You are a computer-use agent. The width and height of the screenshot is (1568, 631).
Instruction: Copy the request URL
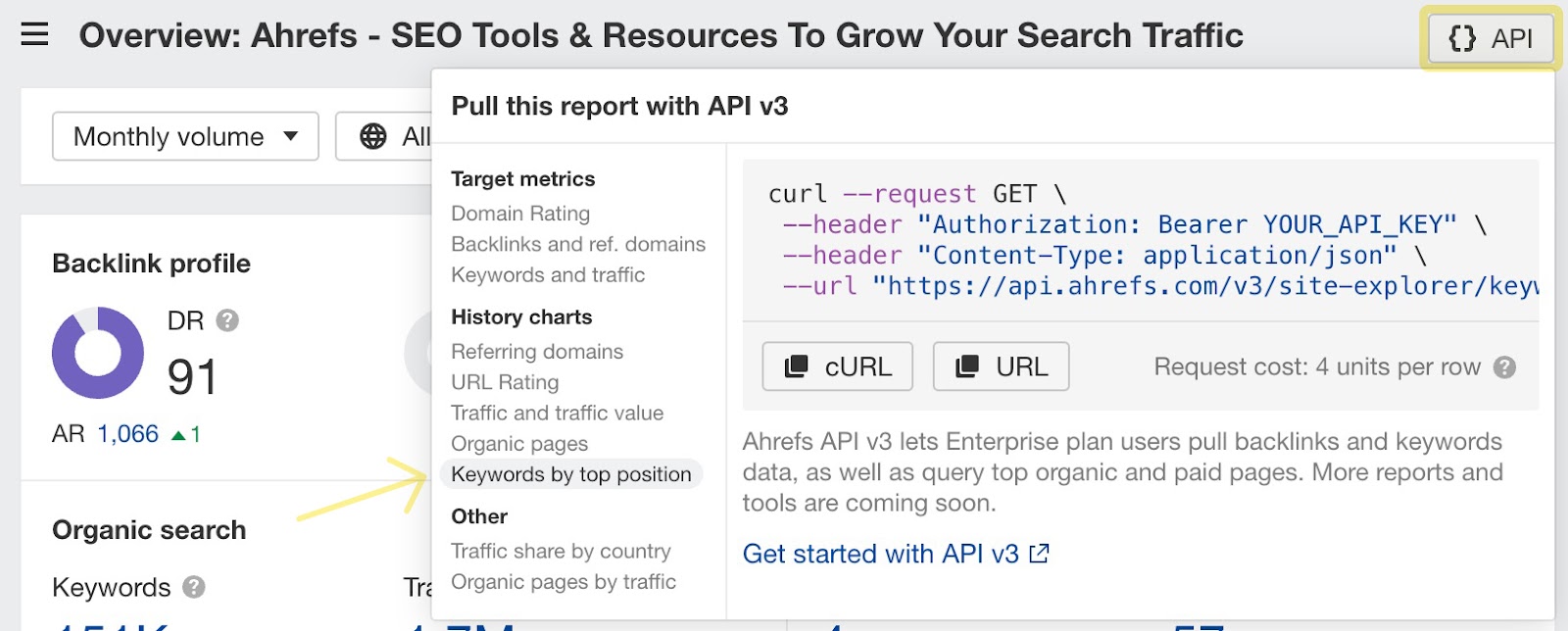(x=1001, y=366)
